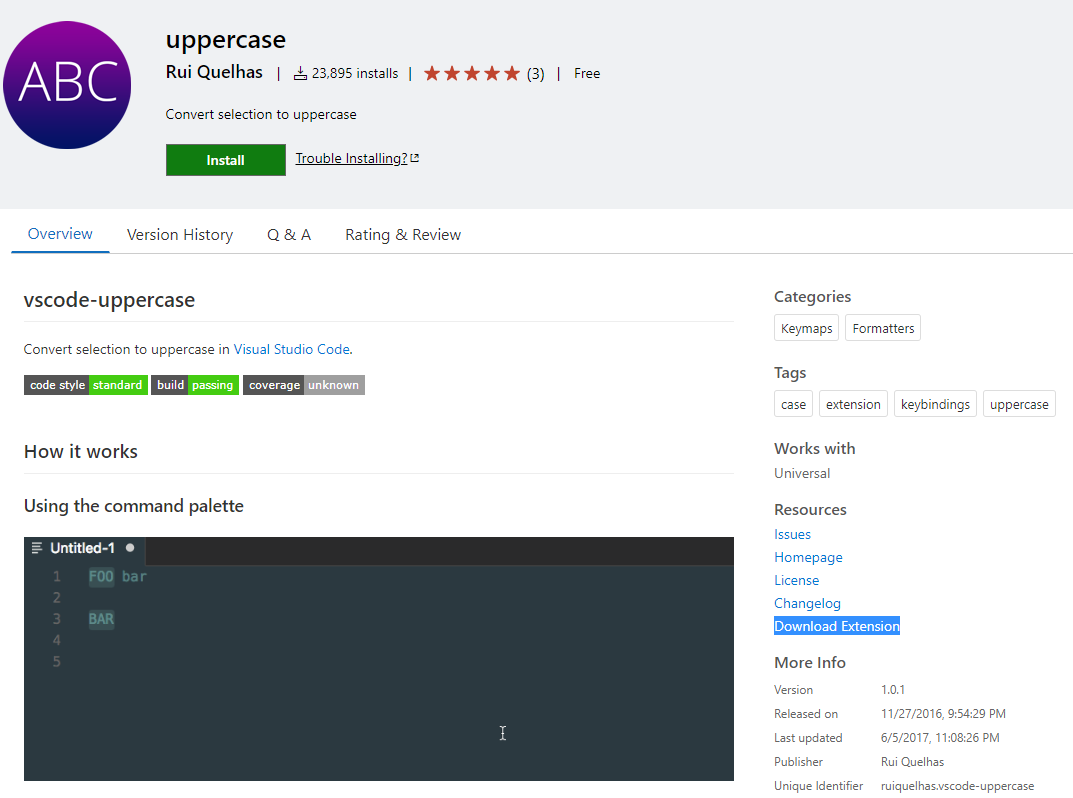Click the build passing badge
The image size is (1073, 798).
pos(195,385)
